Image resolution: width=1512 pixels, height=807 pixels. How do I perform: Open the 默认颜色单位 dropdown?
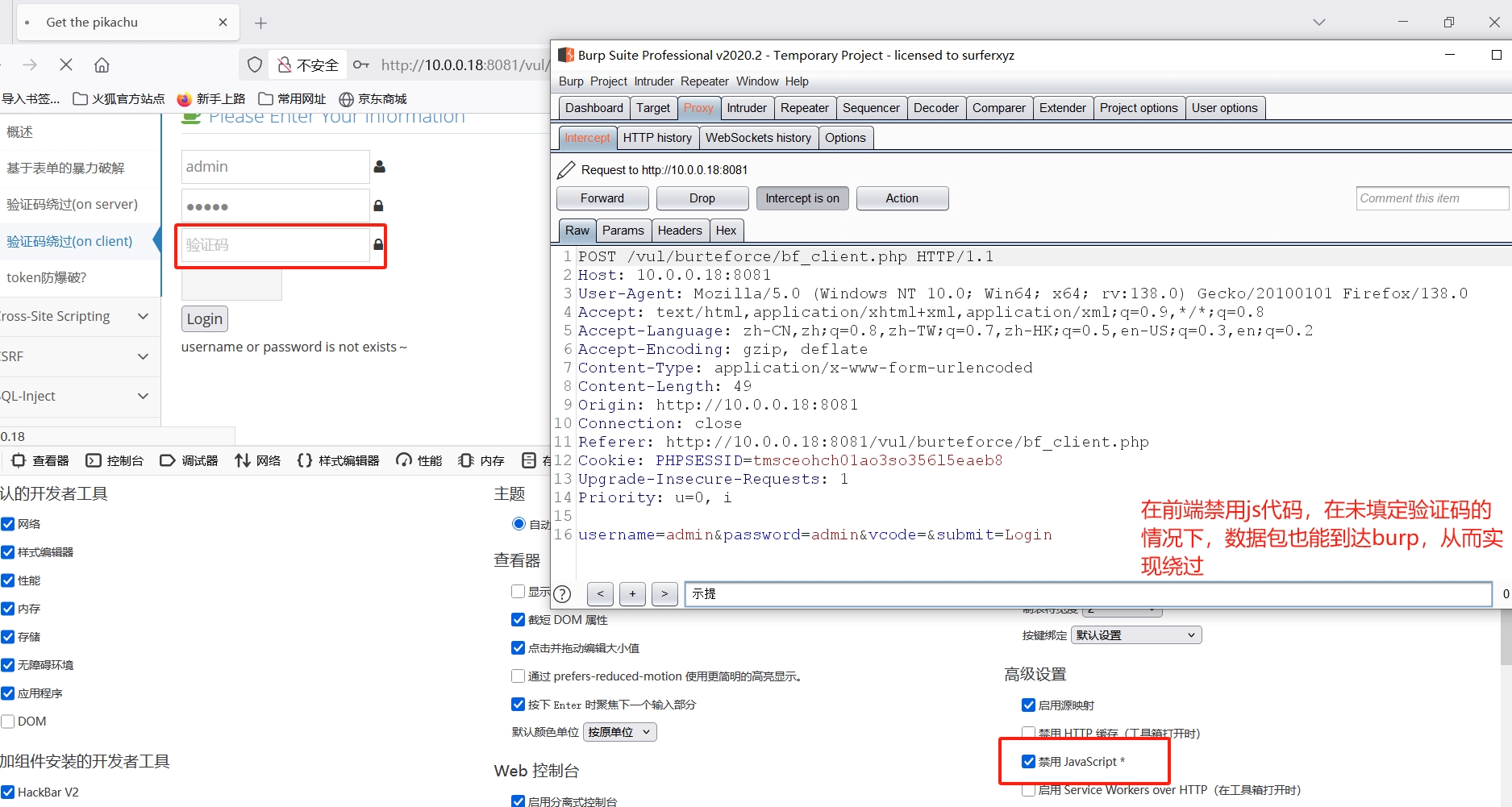pyautogui.click(x=619, y=732)
